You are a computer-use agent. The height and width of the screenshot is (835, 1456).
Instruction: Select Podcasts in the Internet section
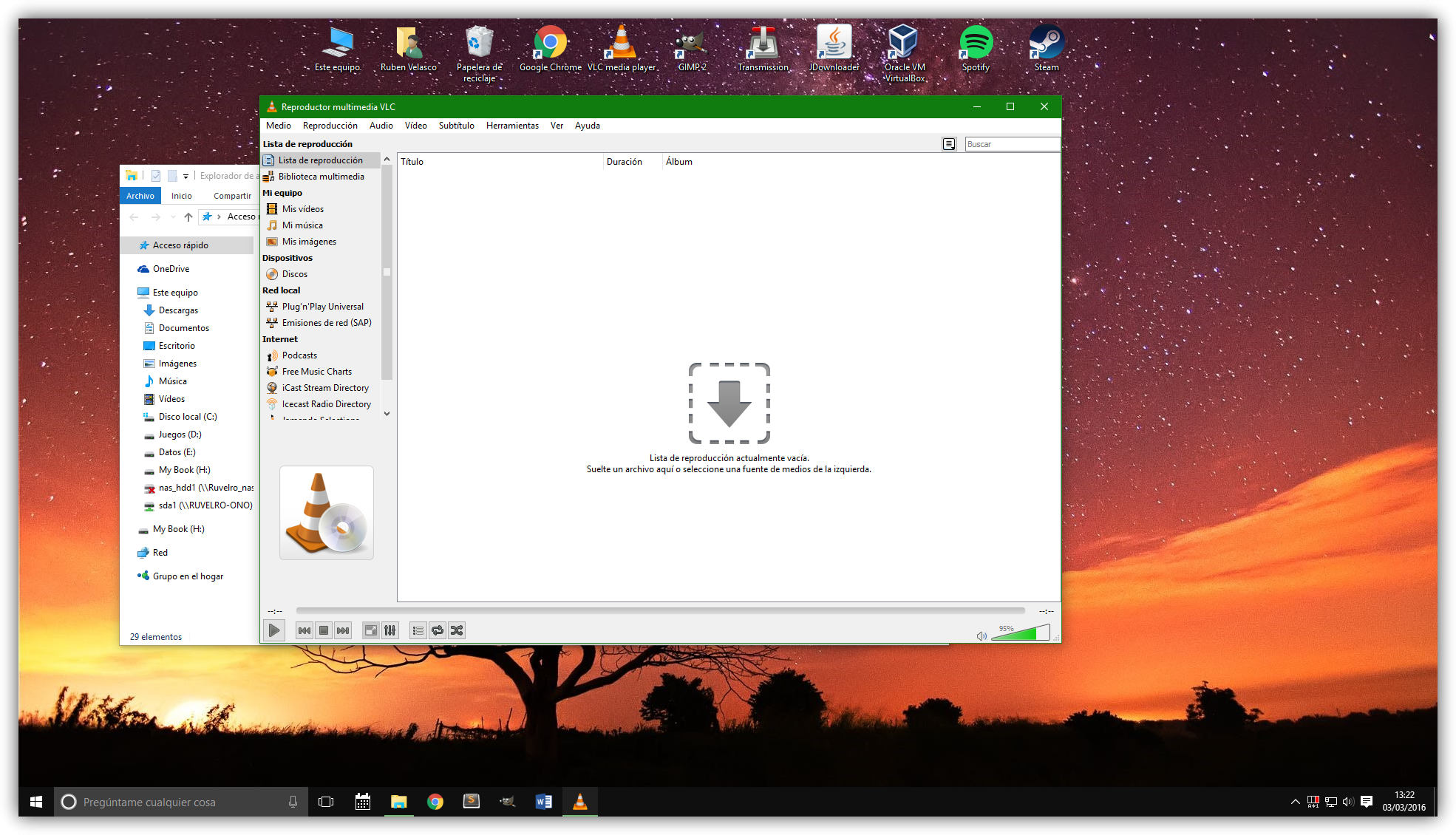[x=299, y=355]
